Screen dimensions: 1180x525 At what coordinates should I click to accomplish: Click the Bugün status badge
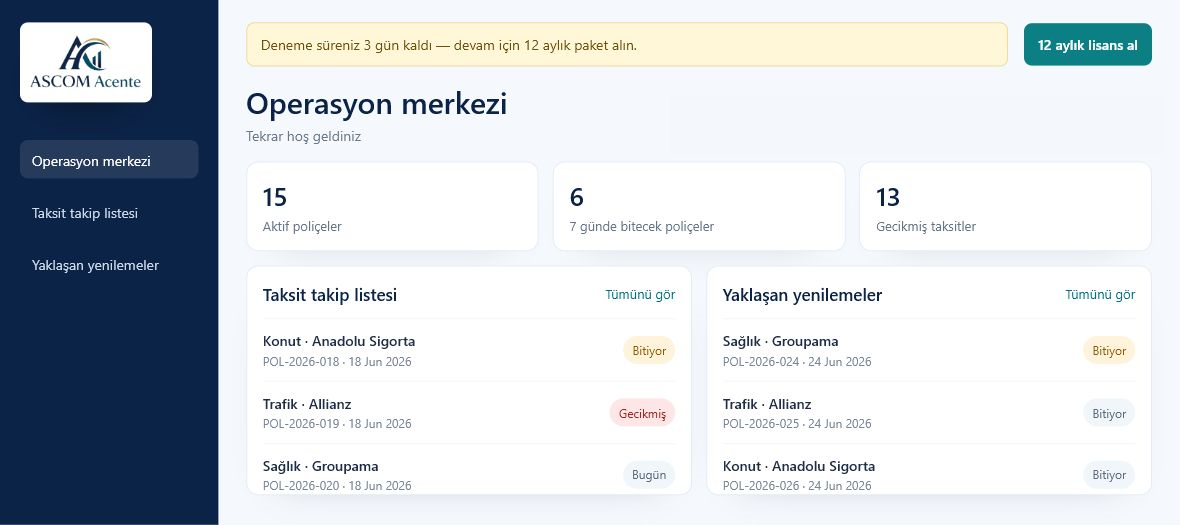click(x=649, y=475)
